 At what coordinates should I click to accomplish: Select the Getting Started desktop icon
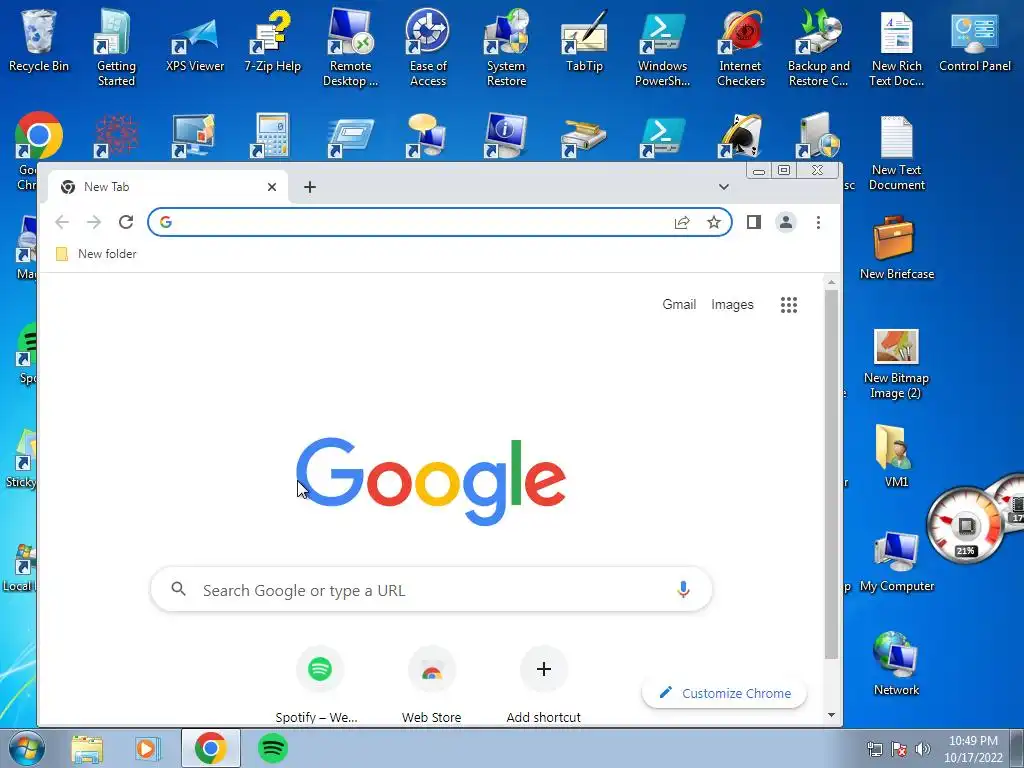[116, 48]
